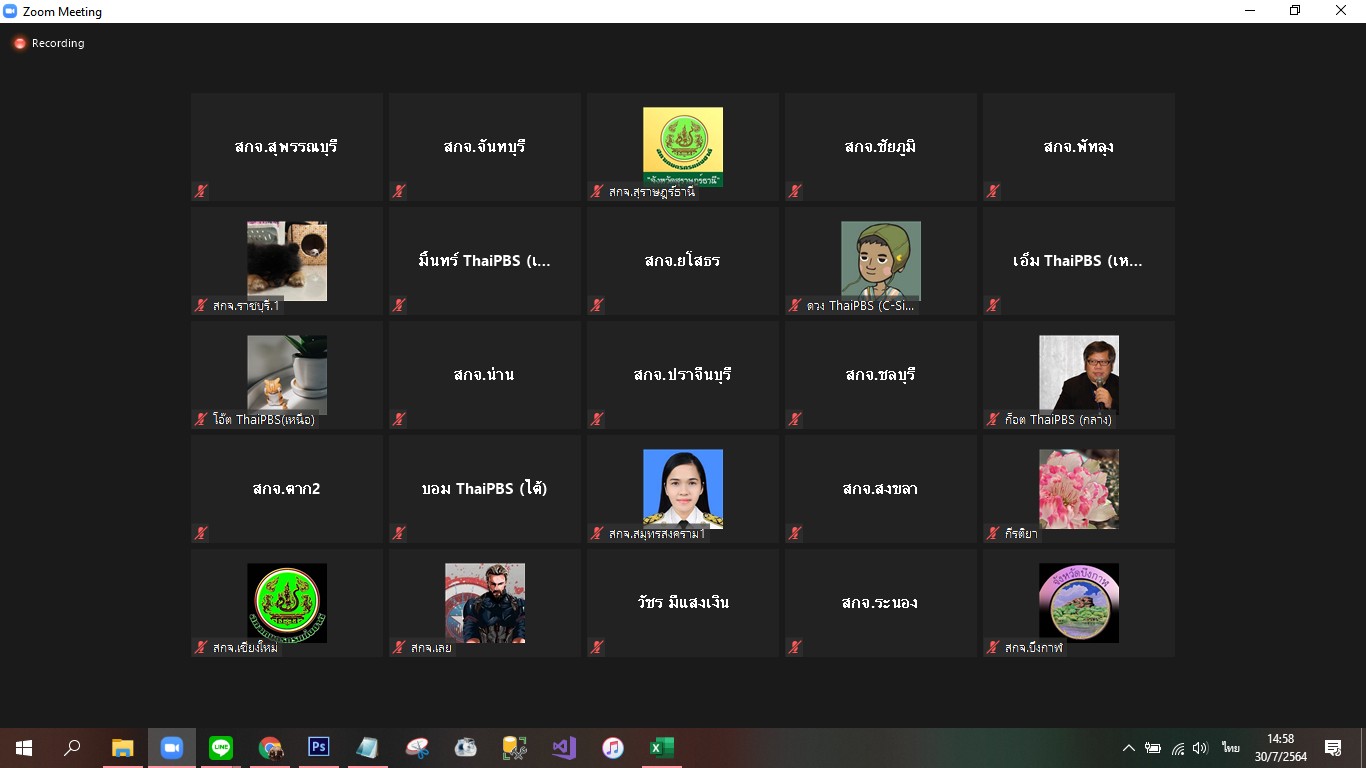Select the ก๊อด ThaiPBS (กลาง) participant tile

(1079, 375)
